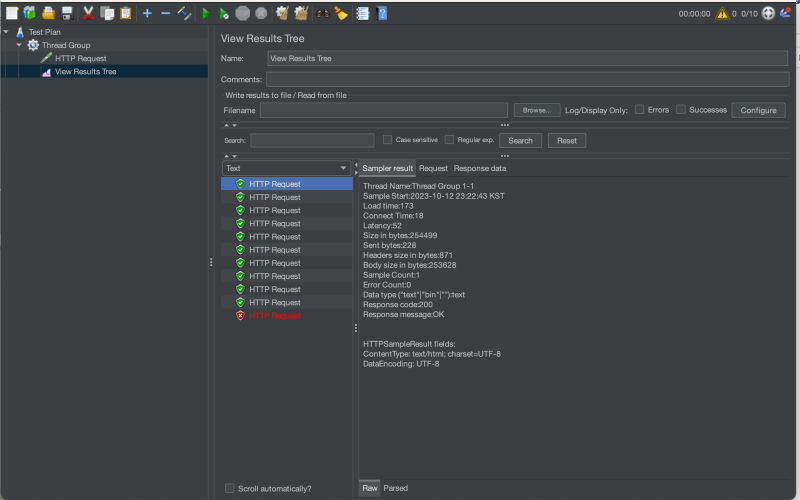Enable Case sensitive search option
The height and width of the screenshot is (500, 800).
(x=387, y=140)
